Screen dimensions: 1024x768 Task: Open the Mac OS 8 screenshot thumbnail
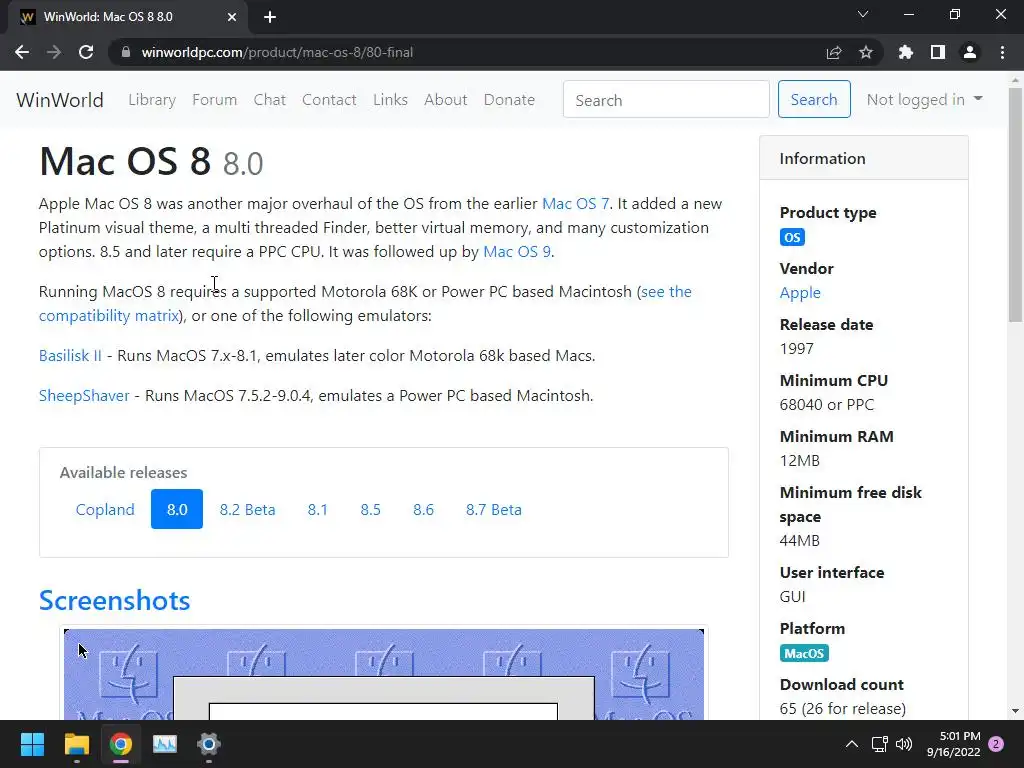point(384,675)
